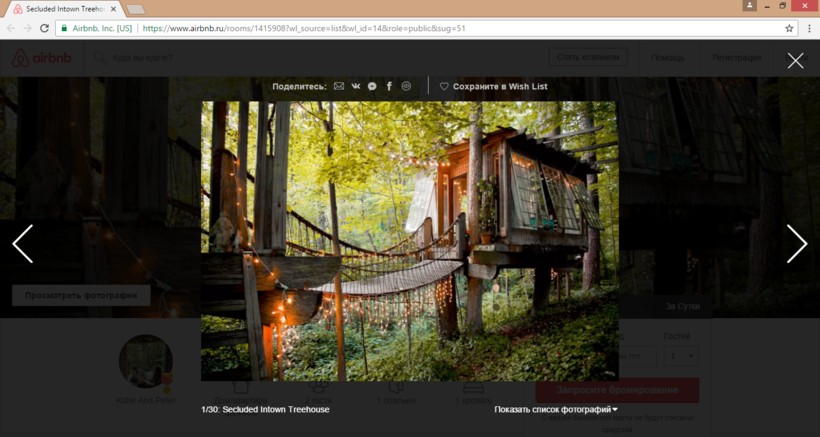The width and height of the screenshot is (820, 437).
Task: Click the 'За Сутки' label
Action: coord(682,306)
